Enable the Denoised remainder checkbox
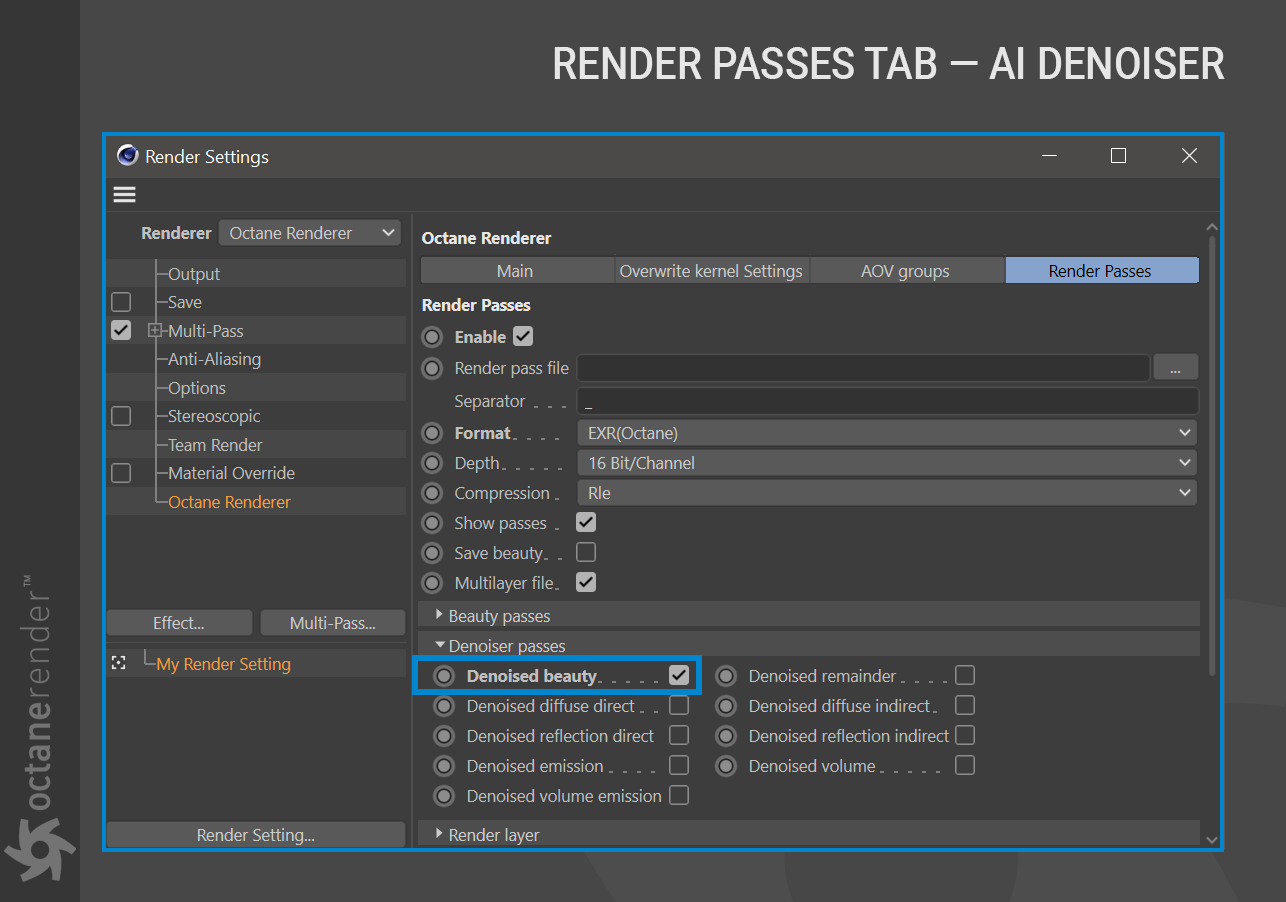This screenshot has height=902, width=1286. click(x=965, y=675)
